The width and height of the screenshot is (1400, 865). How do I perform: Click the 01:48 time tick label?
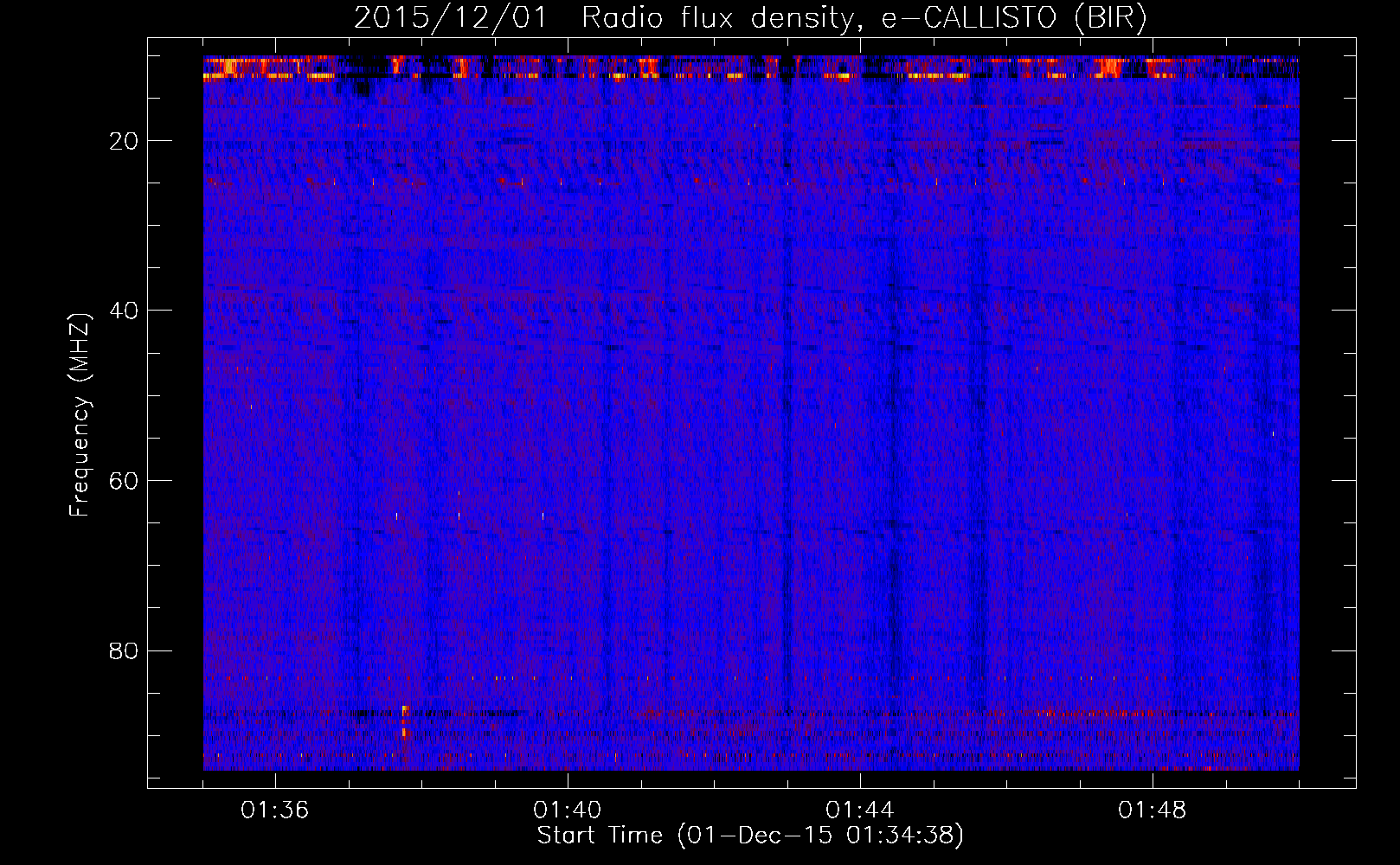(1152, 811)
